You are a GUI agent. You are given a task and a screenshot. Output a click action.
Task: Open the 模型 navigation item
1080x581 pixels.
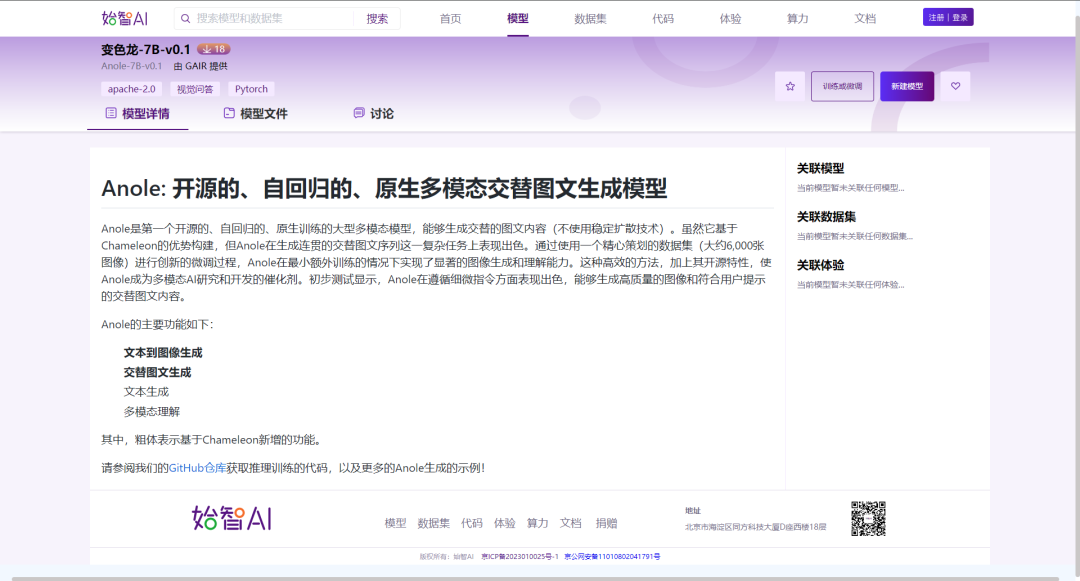click(518, 19)
